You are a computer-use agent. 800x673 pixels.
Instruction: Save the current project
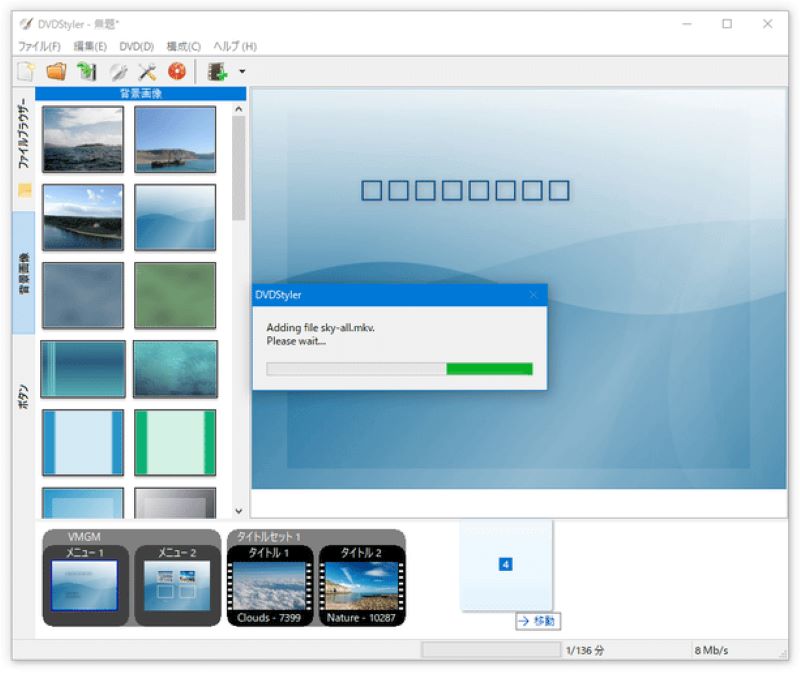tap(88, 70)
